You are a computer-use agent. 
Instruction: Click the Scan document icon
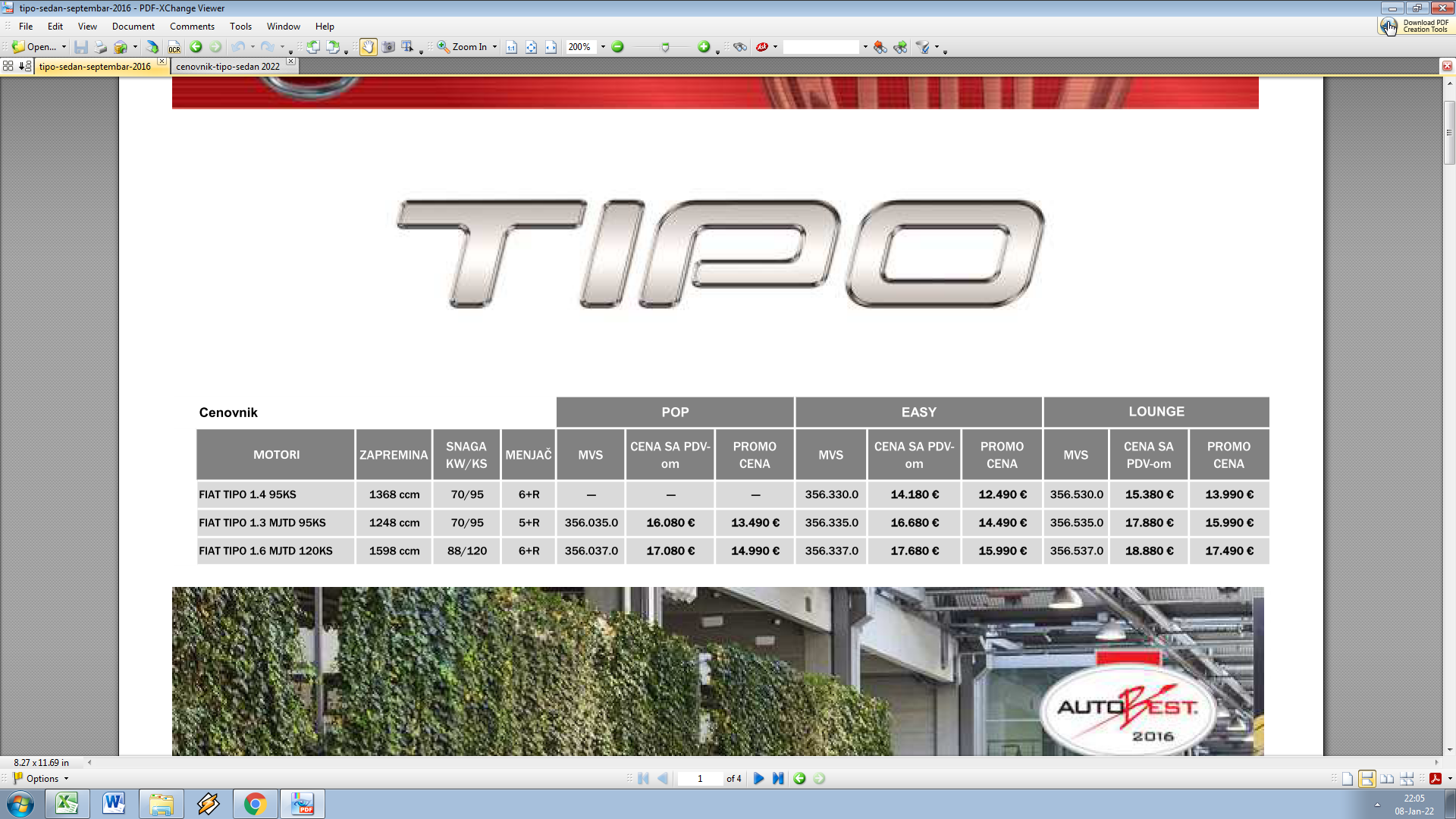(x=152, y=47)
